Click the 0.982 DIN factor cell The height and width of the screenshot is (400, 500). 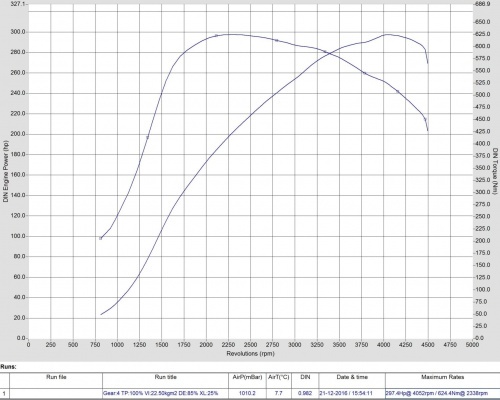pyautogui.click(x=305, y=393)
